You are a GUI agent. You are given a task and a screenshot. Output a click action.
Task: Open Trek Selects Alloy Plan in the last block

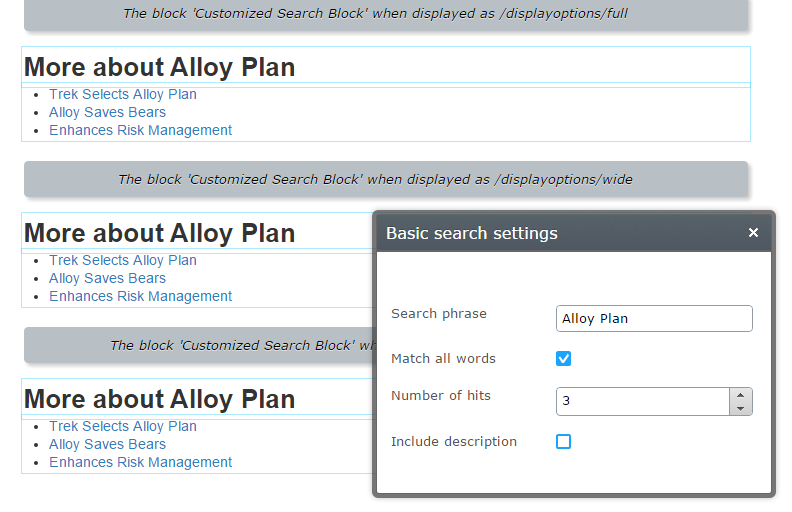click(123, 426)
